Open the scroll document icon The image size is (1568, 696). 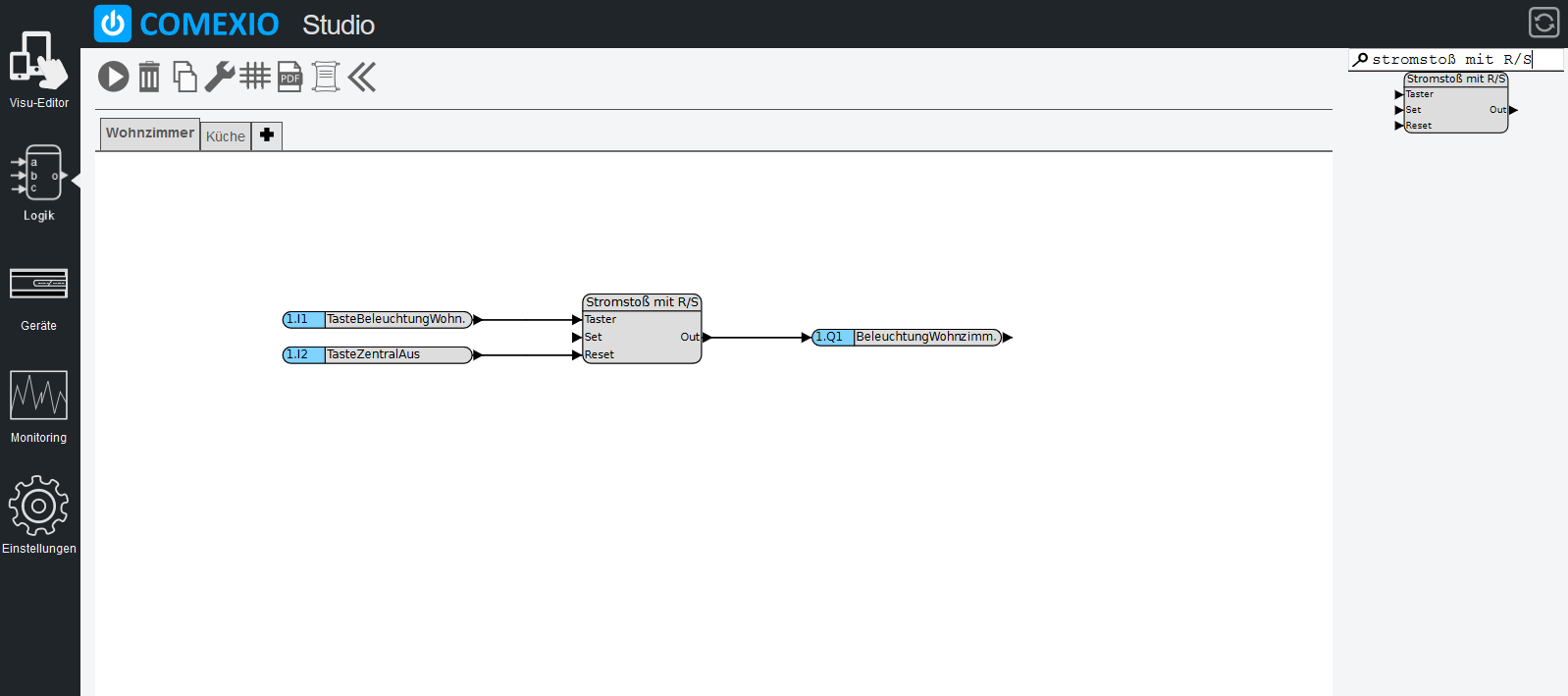[326, 77]
